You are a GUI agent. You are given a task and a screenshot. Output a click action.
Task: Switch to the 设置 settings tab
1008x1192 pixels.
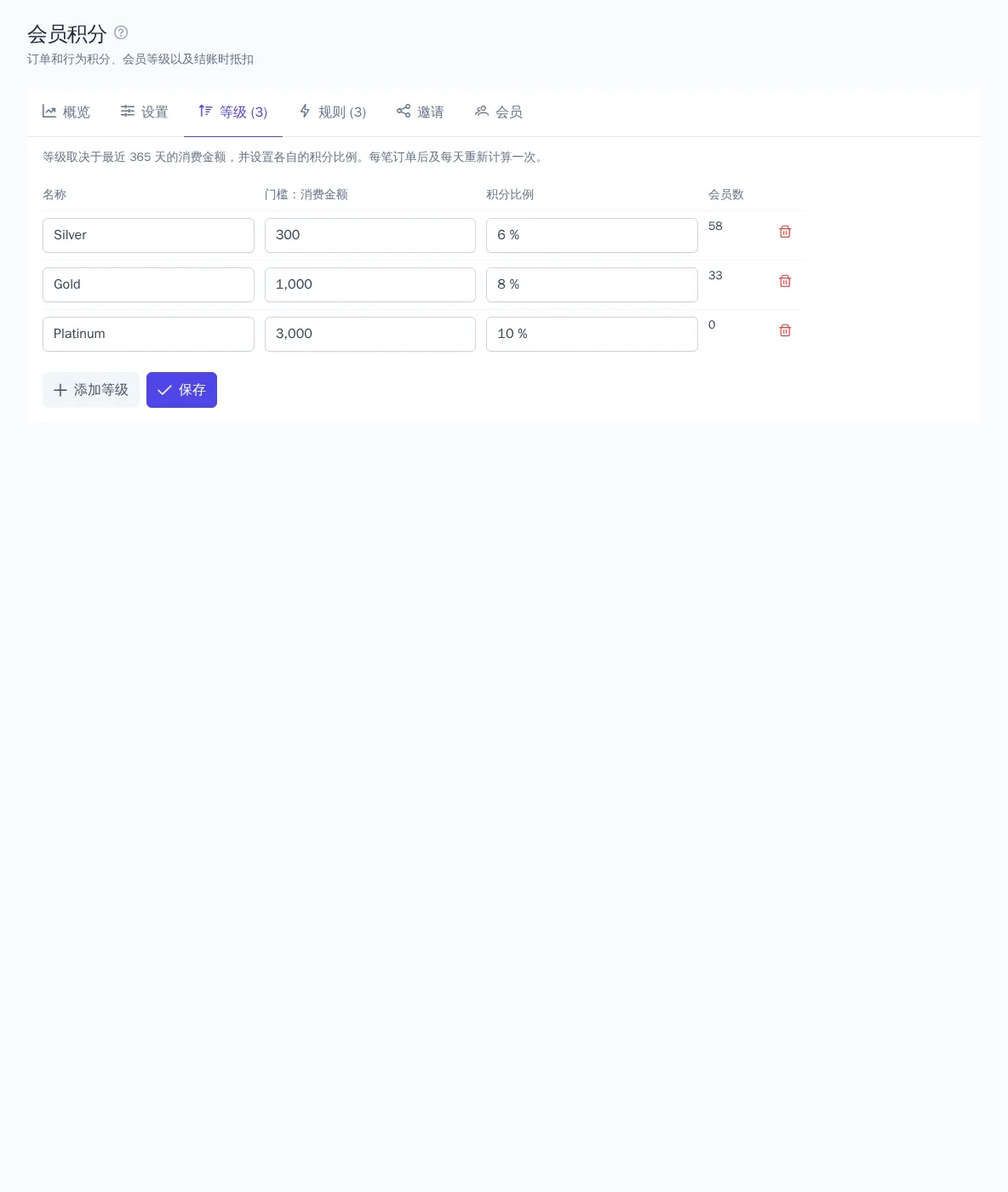145,112
